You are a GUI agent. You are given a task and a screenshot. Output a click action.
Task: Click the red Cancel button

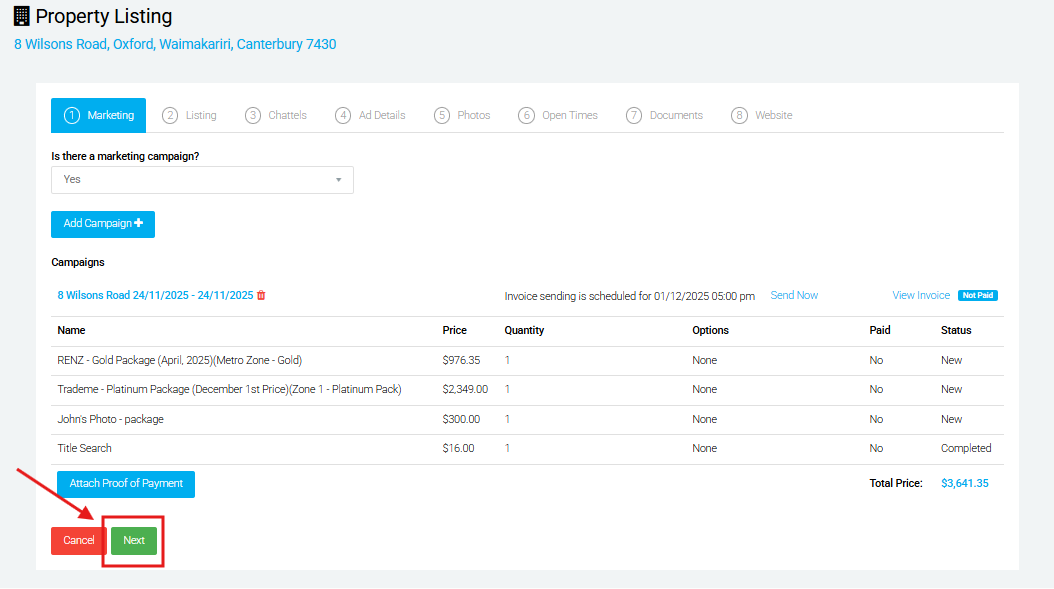(78, 541)
